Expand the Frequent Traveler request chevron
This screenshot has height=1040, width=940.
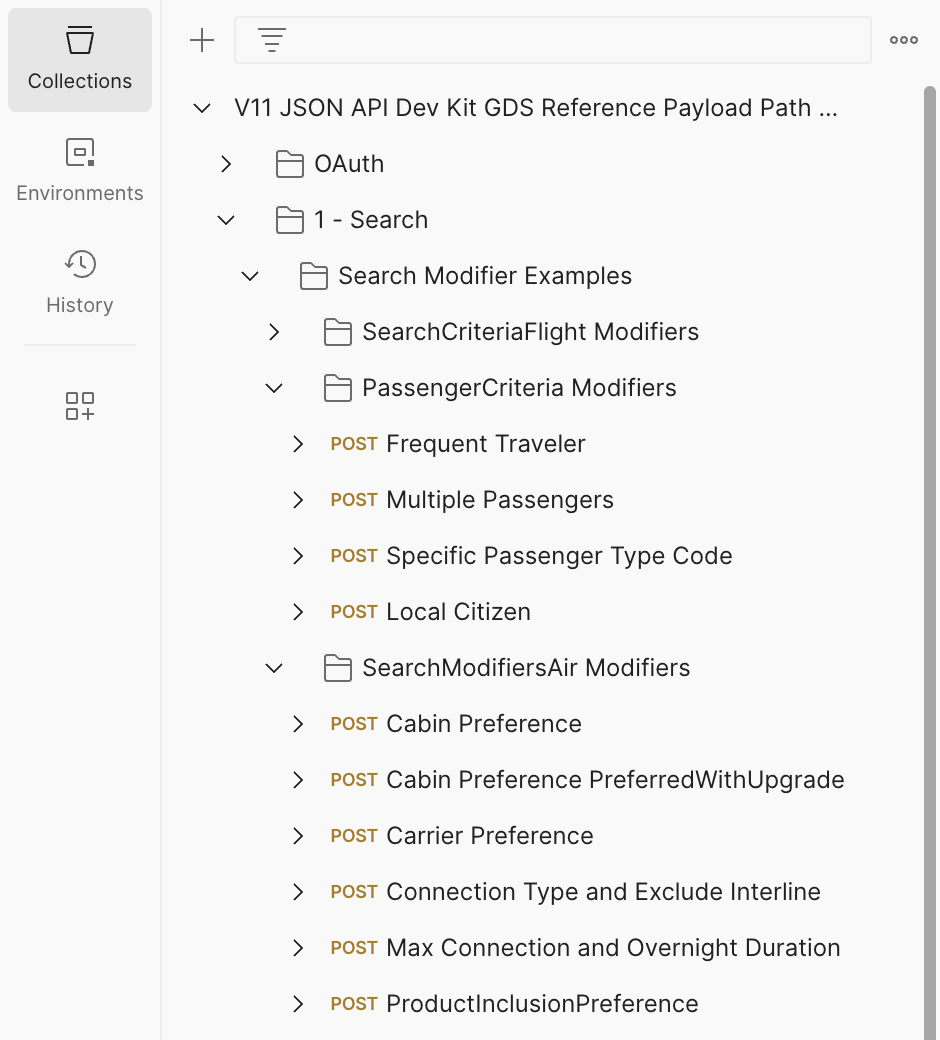pyautogui.click(x=298, y=444)
